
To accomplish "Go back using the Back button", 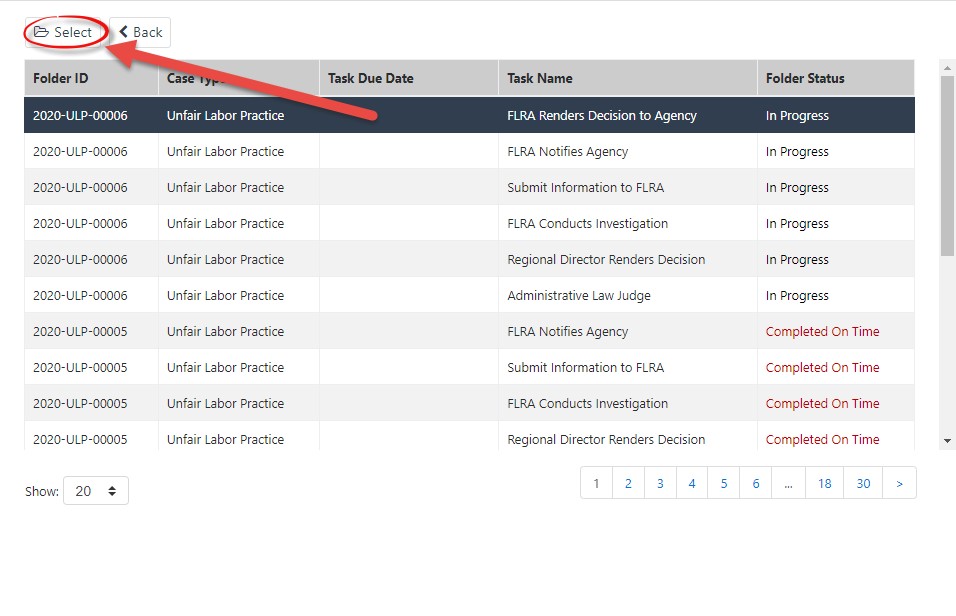I will 140,32.
